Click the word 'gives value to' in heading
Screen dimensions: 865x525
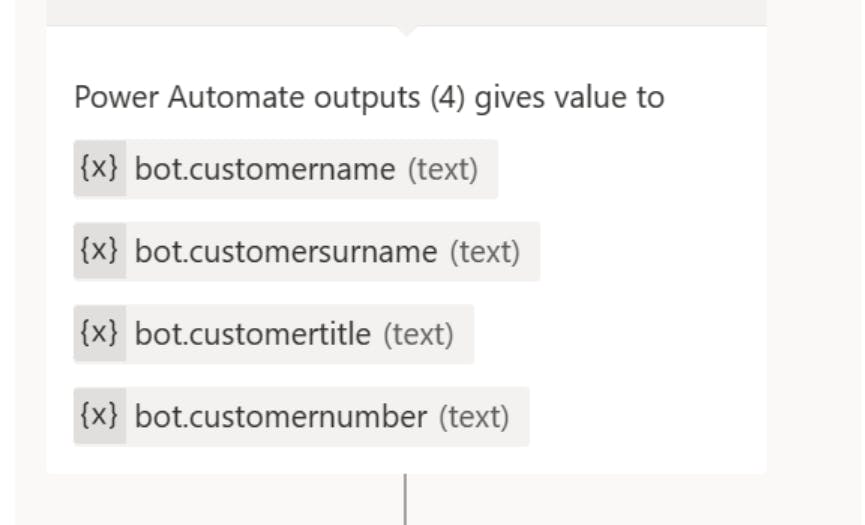[x=569, y=98]
